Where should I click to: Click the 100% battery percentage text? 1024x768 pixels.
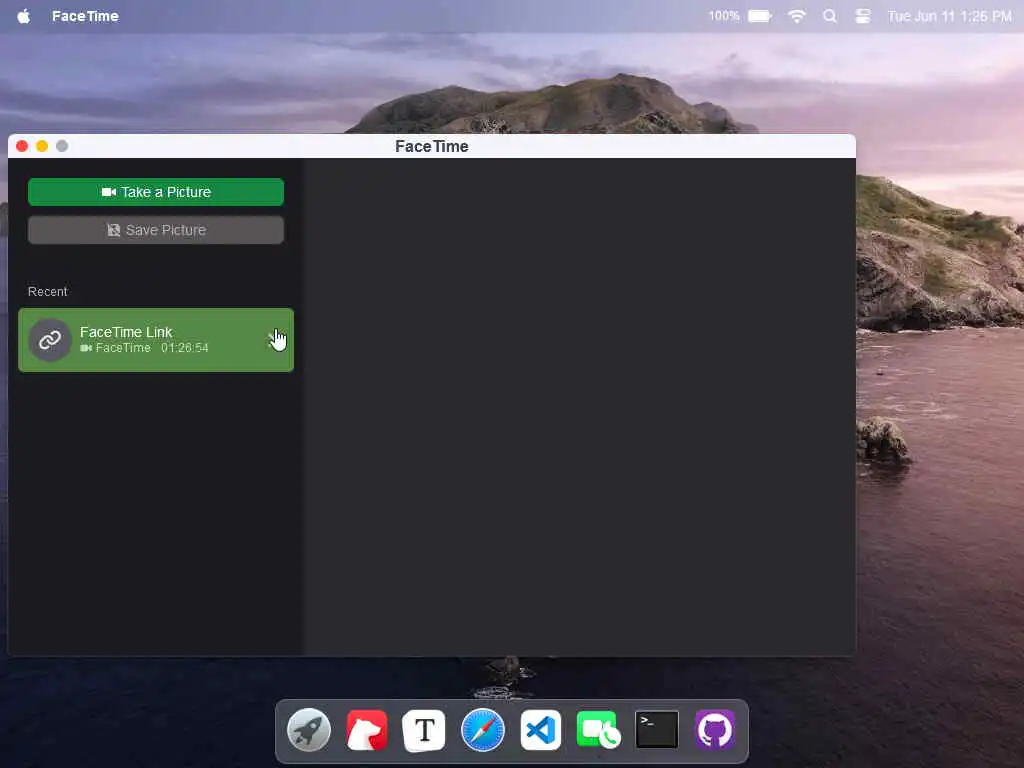724,16
